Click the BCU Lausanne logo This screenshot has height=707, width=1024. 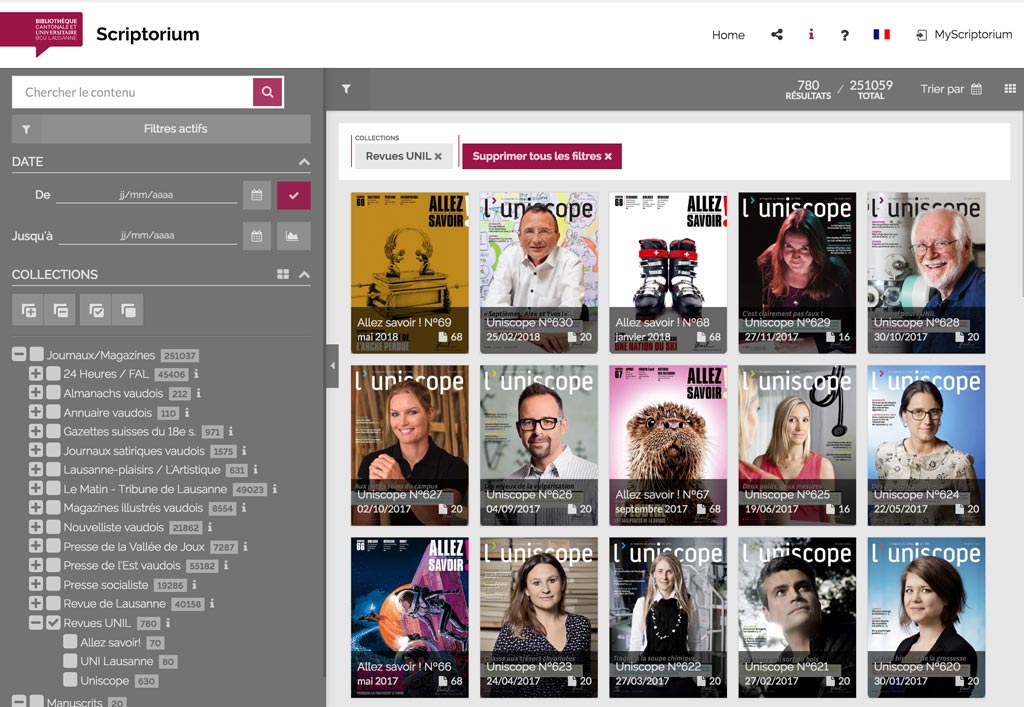point(42,34)
